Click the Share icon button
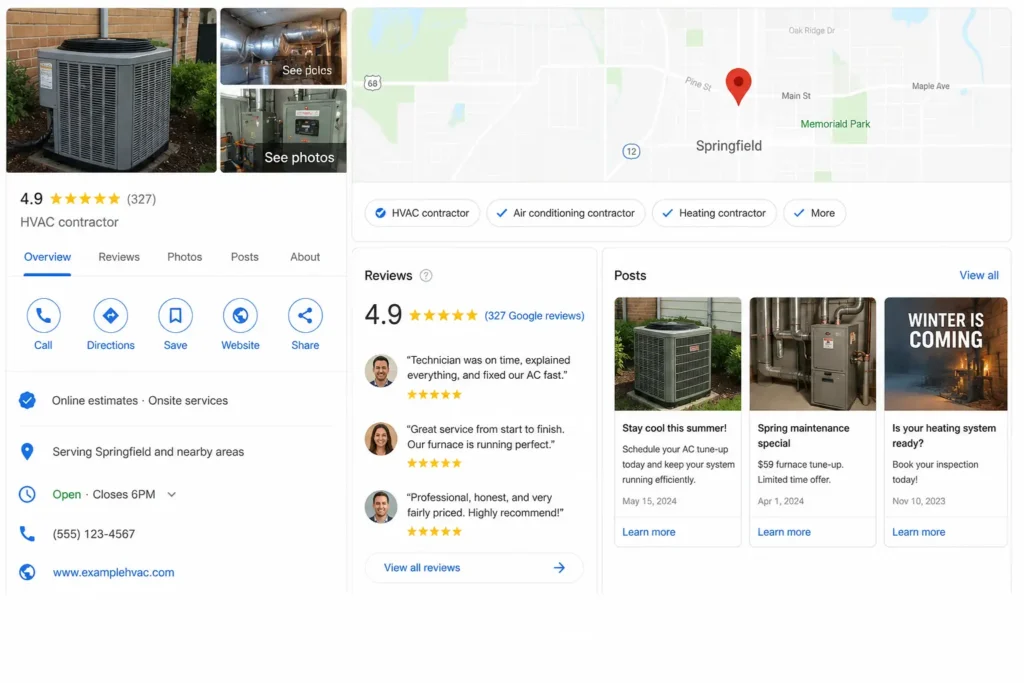 (x=305, y=315)
